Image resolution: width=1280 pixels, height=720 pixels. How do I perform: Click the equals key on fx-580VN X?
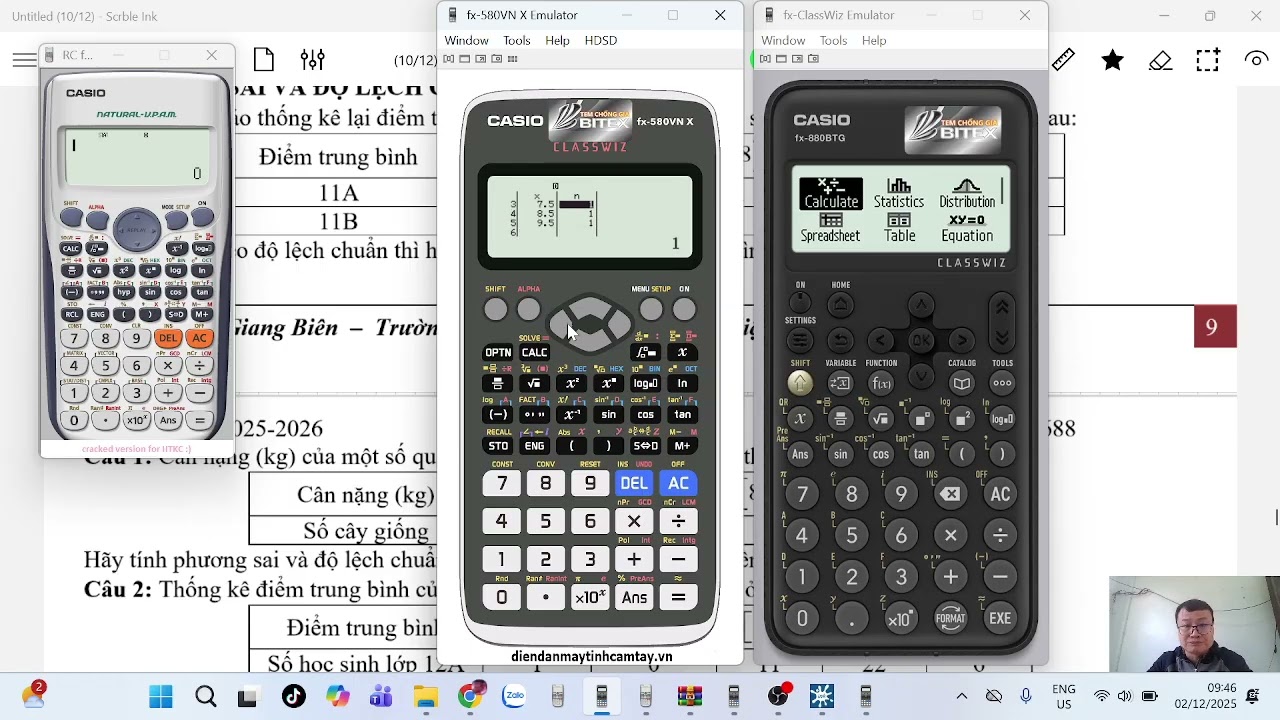point(678,598)
